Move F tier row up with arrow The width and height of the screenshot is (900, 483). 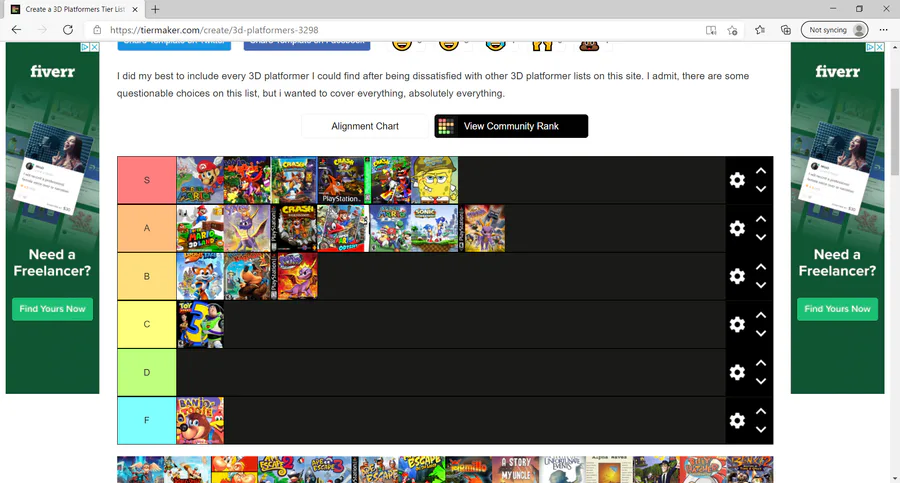[761, 411]
